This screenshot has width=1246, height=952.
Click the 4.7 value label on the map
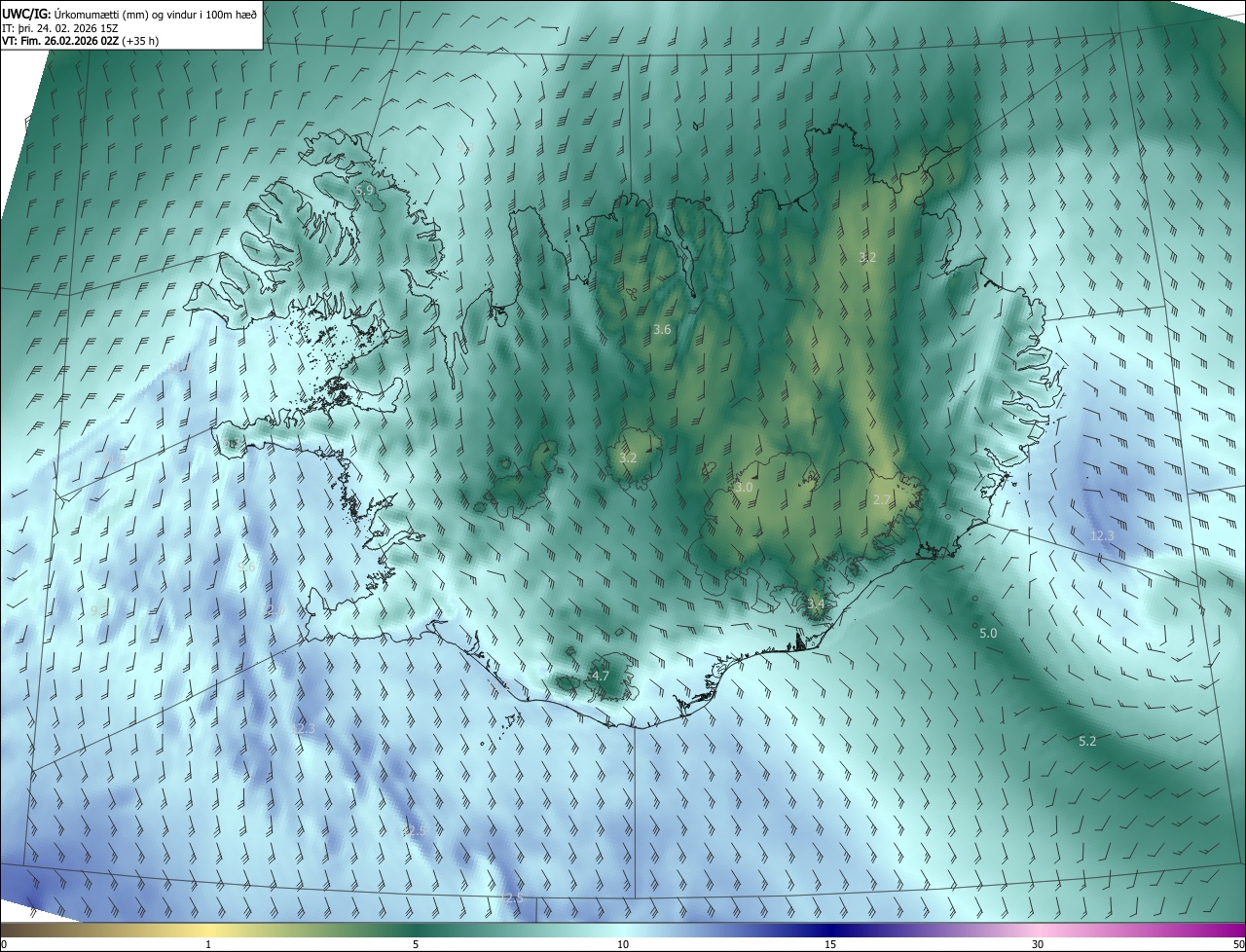click(x=601, y=676)
